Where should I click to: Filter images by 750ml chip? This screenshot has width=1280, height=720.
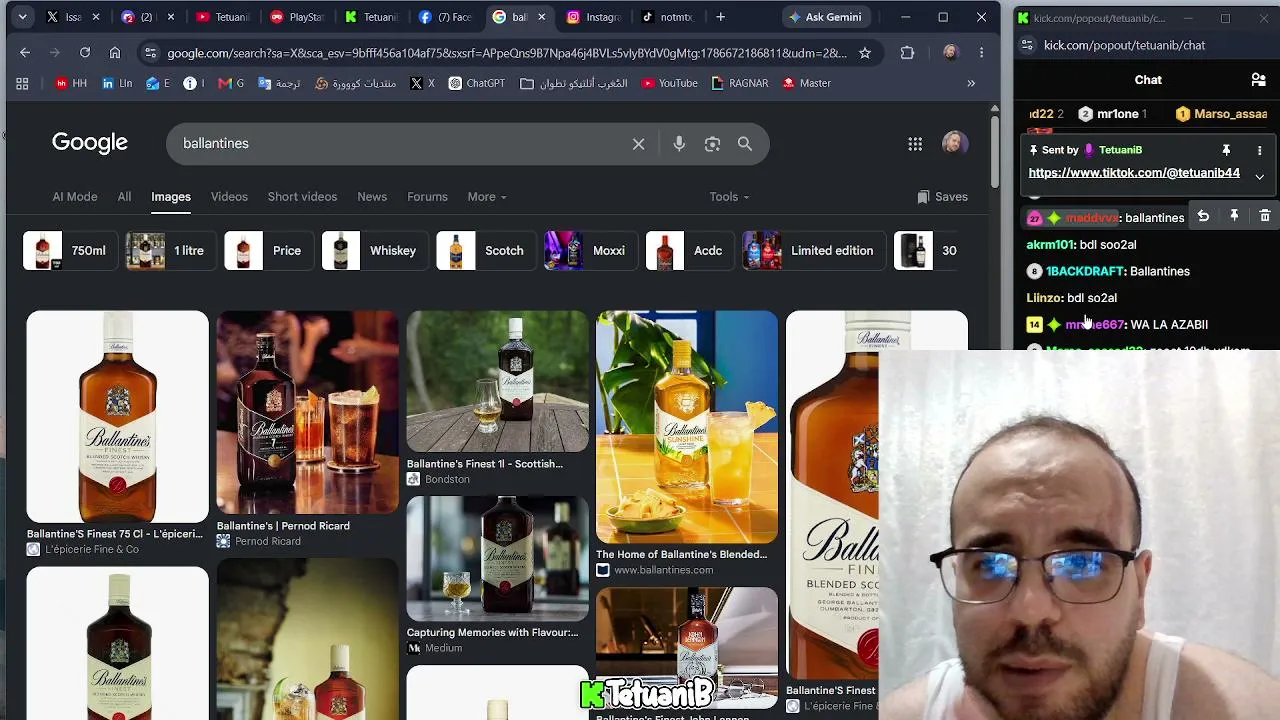(69, 251)
